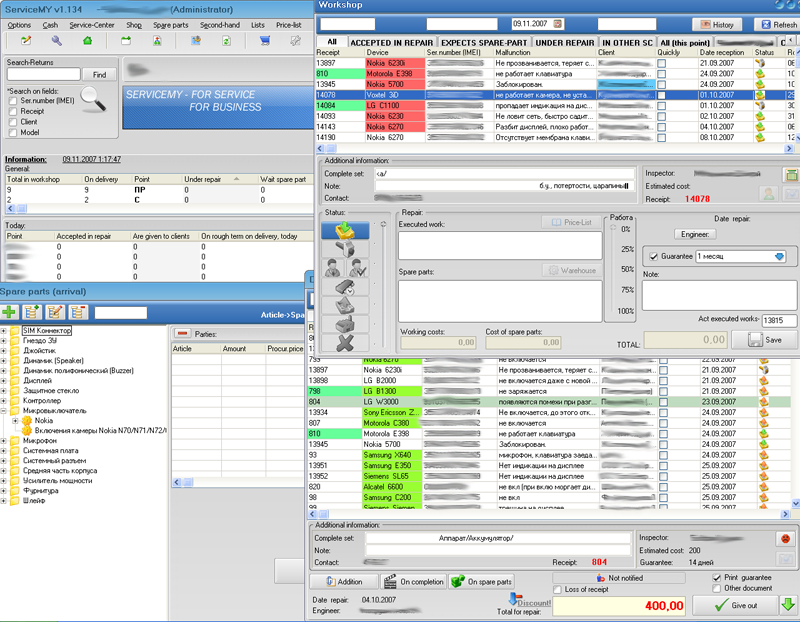Tick the Loss of receipt checkbox

tap(558, 589)
